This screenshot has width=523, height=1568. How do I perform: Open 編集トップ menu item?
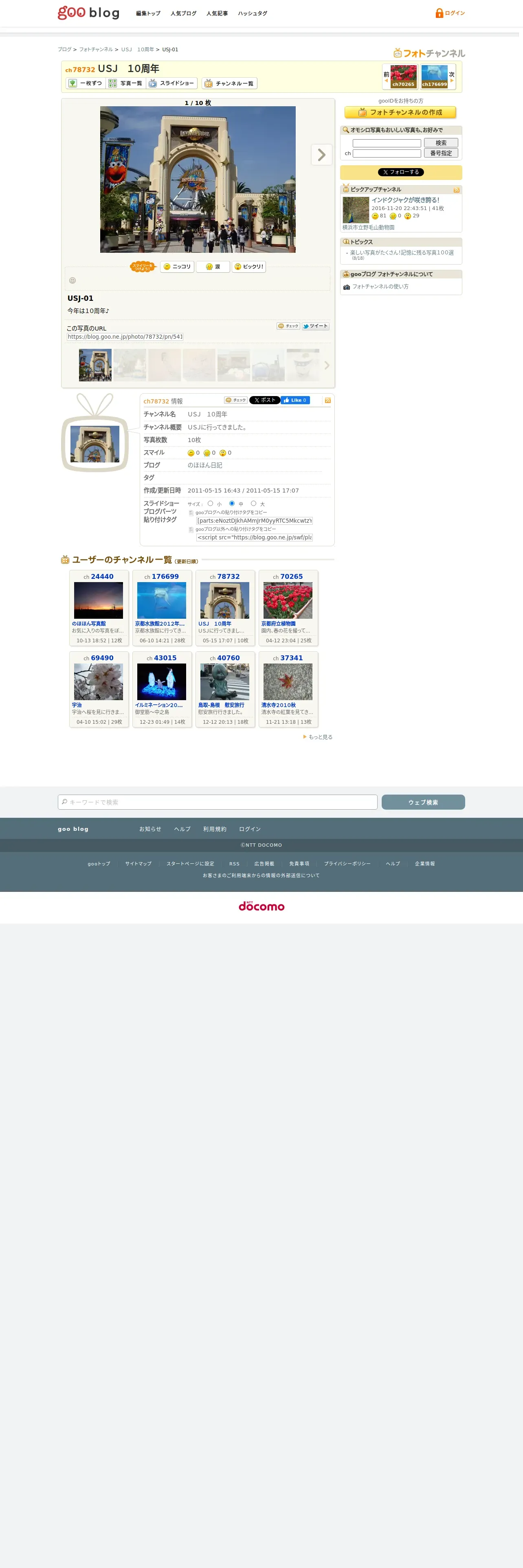148,13
